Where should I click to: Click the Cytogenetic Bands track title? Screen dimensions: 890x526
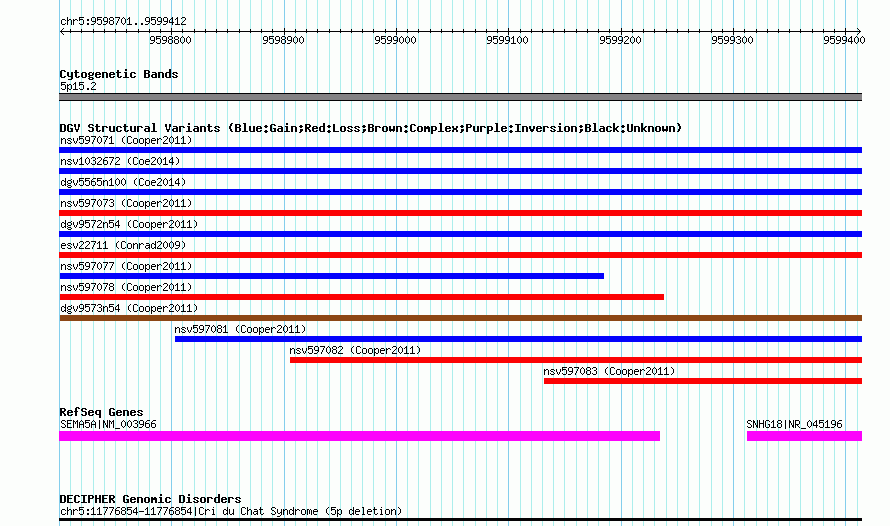(x=119, y=74)
